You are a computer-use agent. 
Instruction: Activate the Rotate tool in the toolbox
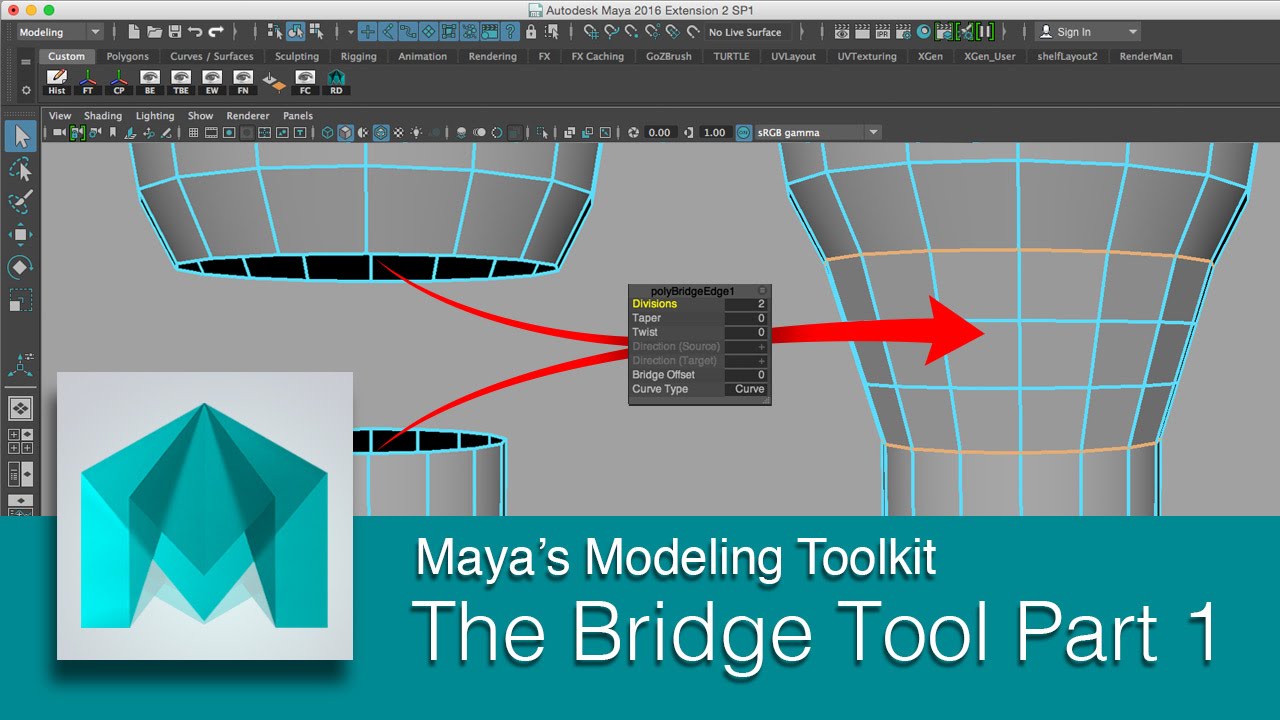click(x=21, y=268)
